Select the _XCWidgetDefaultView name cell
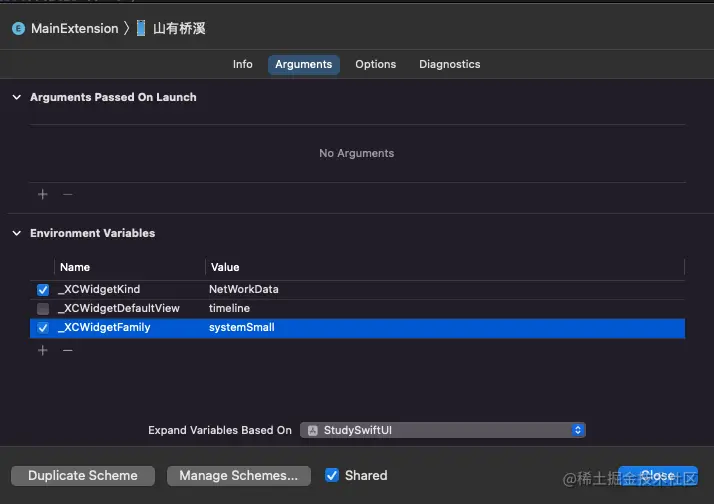This screenshot has width=714, height=504. 118,308
